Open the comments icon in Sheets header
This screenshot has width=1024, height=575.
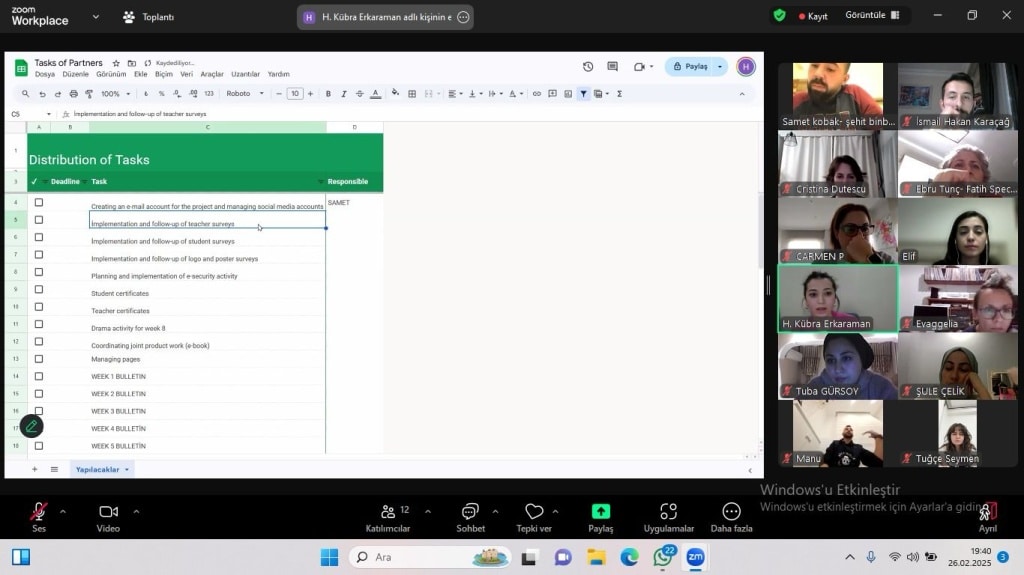click(613, 67)
